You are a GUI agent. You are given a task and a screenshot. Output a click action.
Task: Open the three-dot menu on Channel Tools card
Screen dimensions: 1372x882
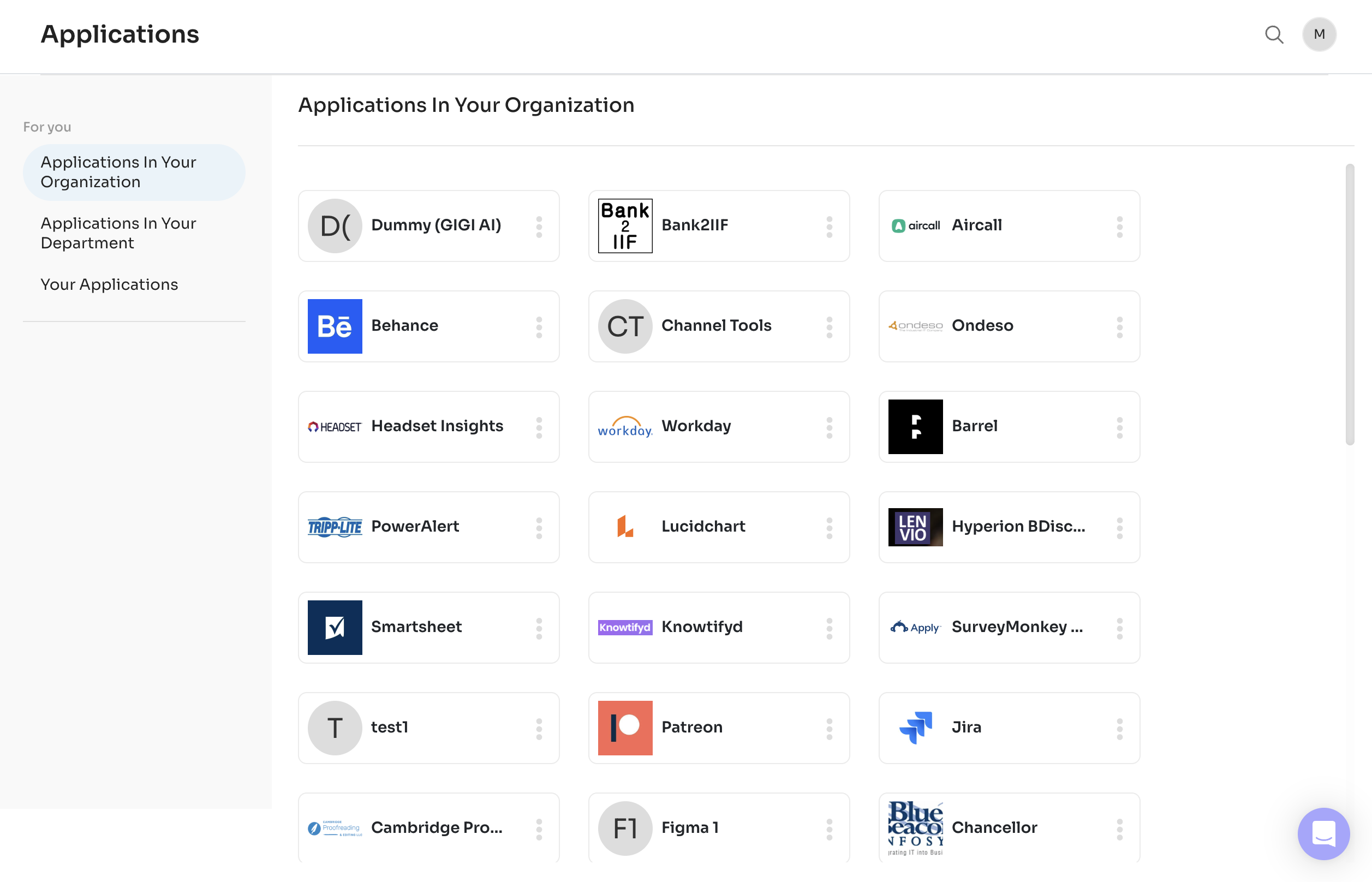(x=829, y=327)
